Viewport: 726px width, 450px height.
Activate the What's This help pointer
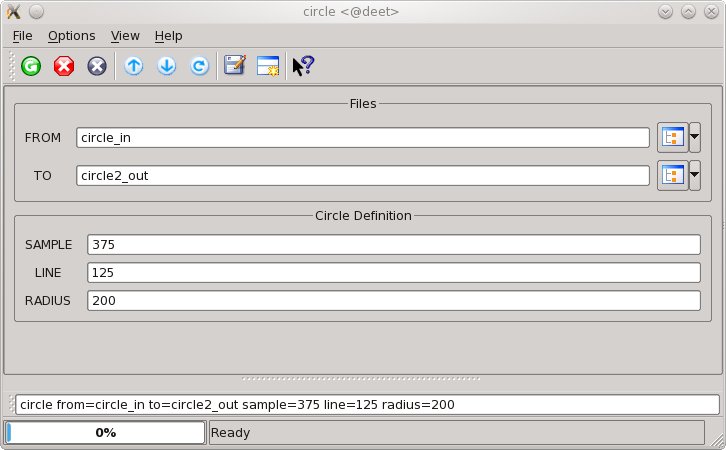[303, 66]
